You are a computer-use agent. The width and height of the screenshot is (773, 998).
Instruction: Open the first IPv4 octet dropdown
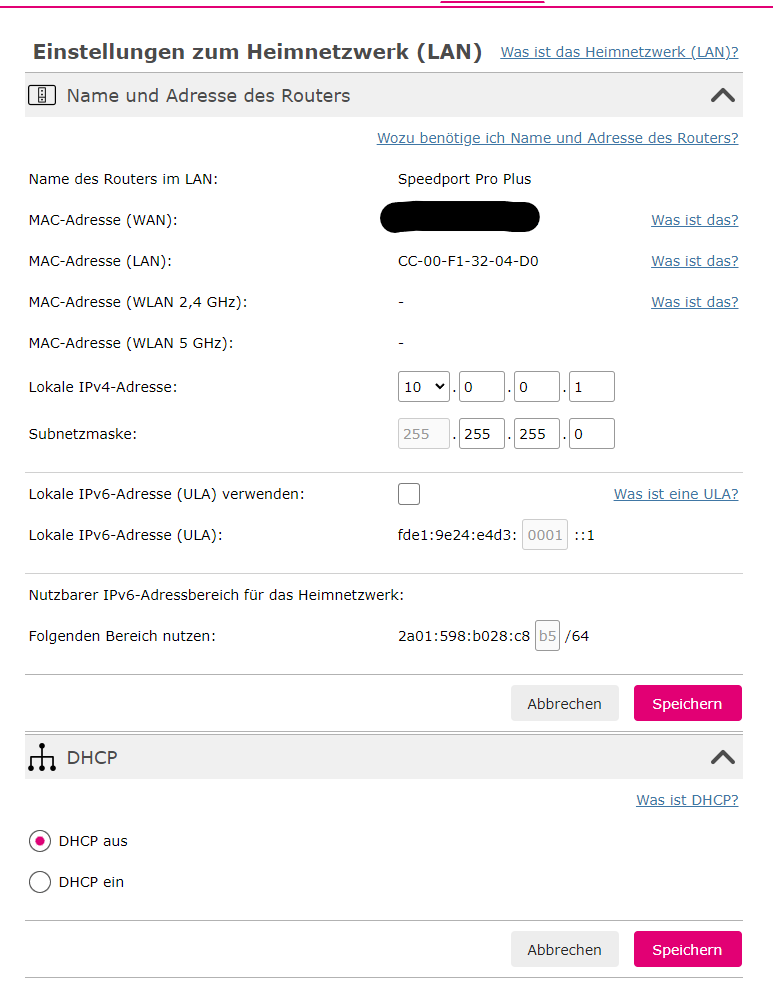[424, 386]
